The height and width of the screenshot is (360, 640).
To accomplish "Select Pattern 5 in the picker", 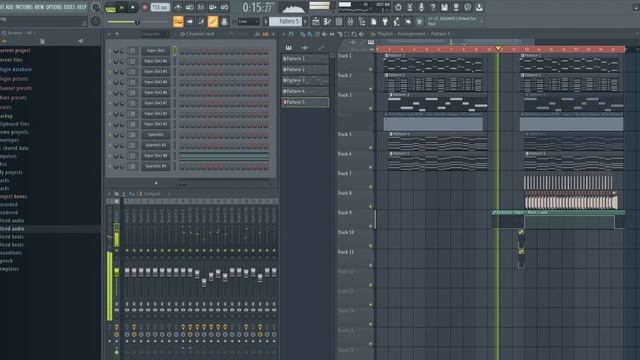I will tap(305, 102).
